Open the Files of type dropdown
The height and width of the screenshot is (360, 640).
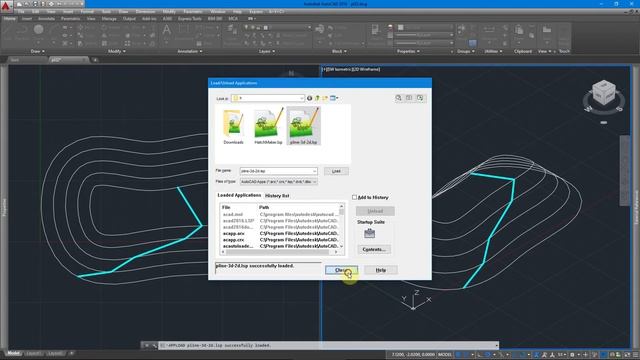pos(278,182)
